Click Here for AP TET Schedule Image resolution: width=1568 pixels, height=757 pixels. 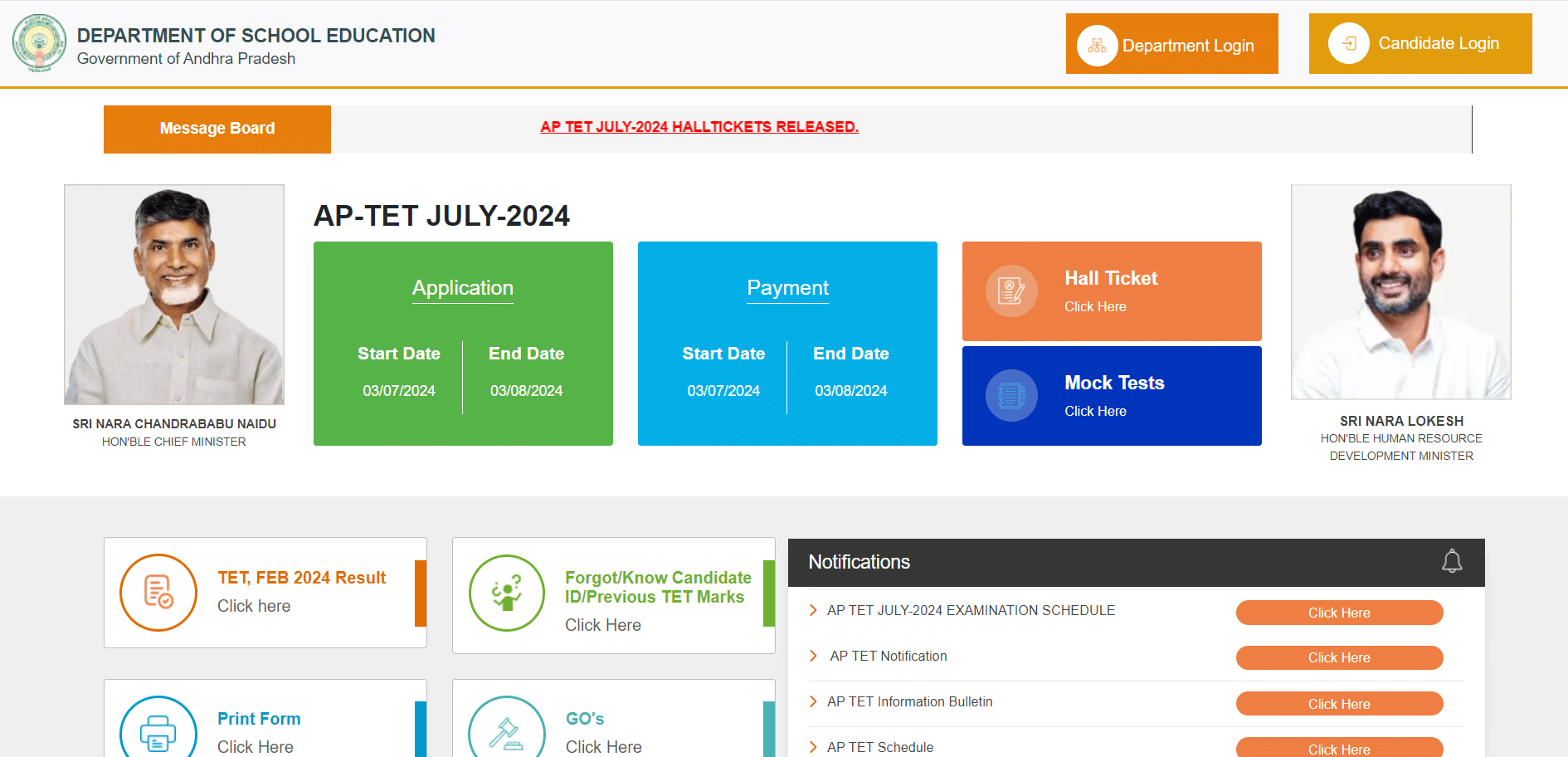(x=1338, y=748)
